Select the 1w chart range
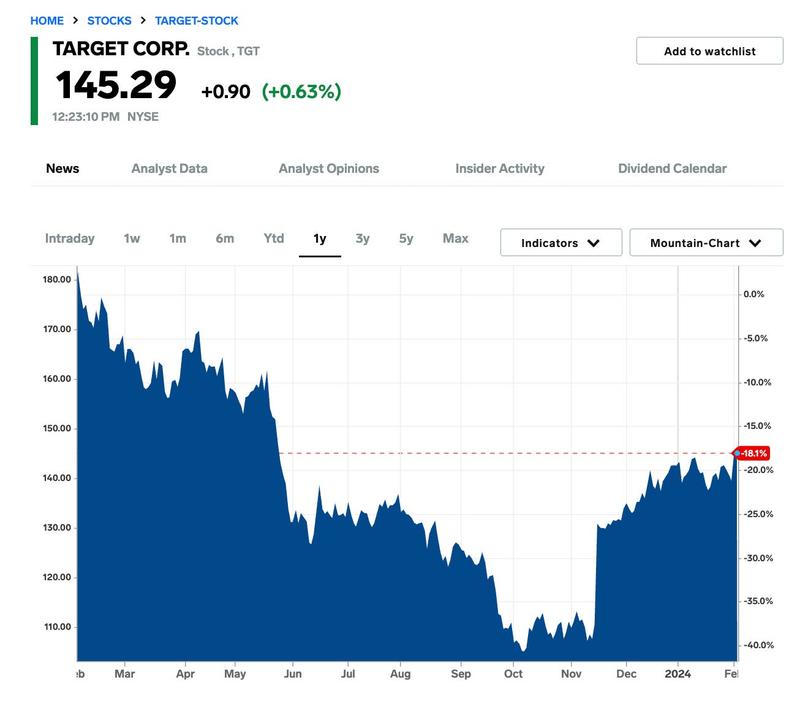Screen dimensions: 800x701 tap(132, 239)
